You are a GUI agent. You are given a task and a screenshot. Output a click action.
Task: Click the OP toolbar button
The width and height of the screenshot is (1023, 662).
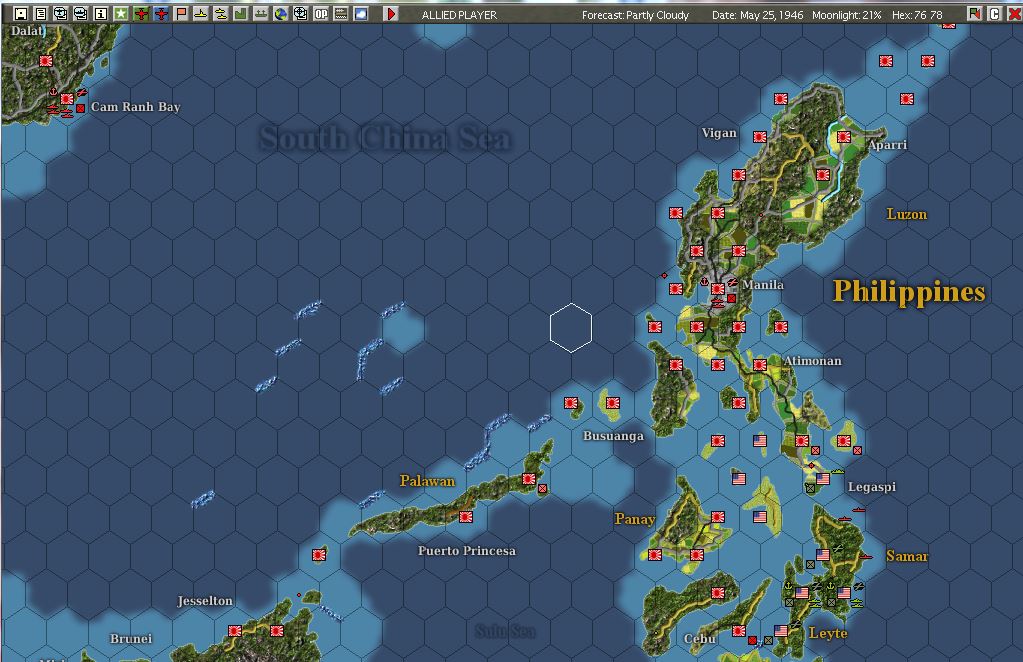coord(321,14)
